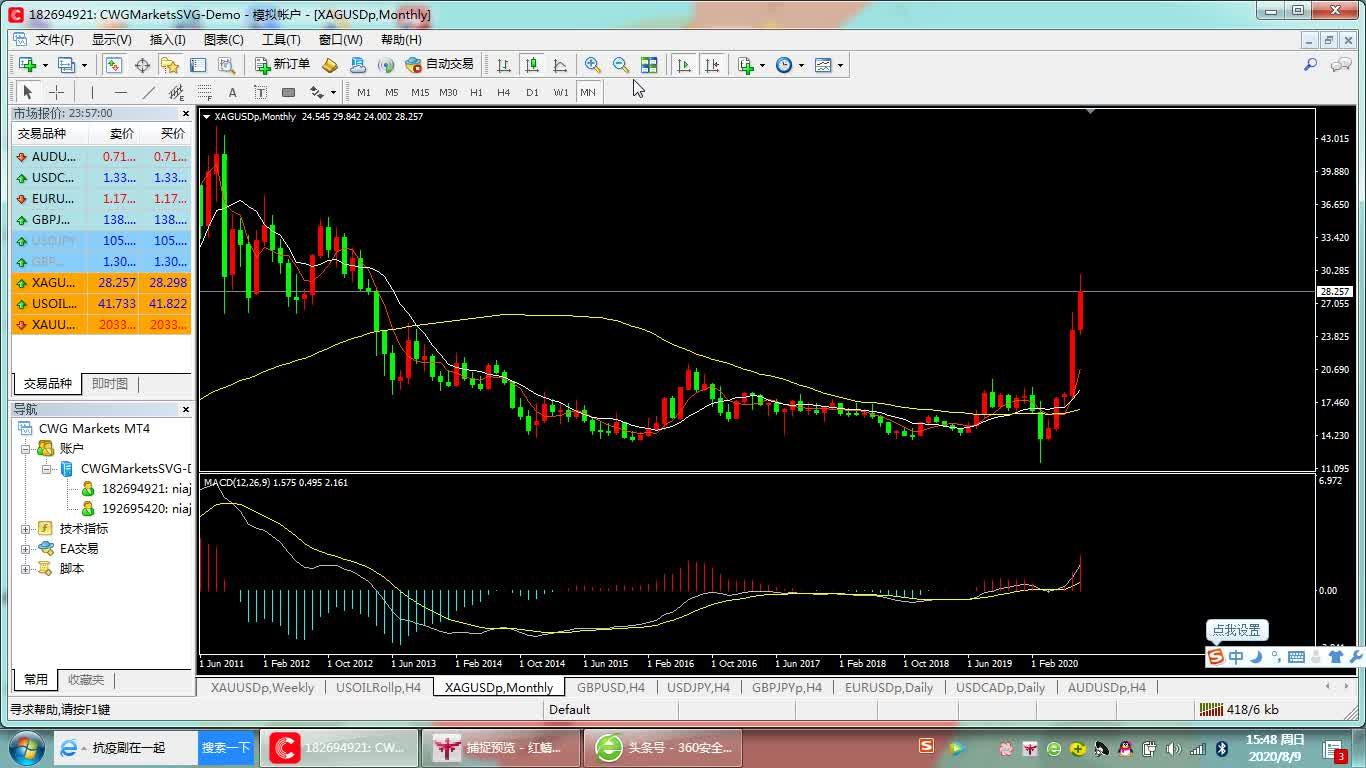1366x768 pixels.
Task: Switch to the XAUUSDp,Weekly chart tab
Action: click(x=262, y=687)
